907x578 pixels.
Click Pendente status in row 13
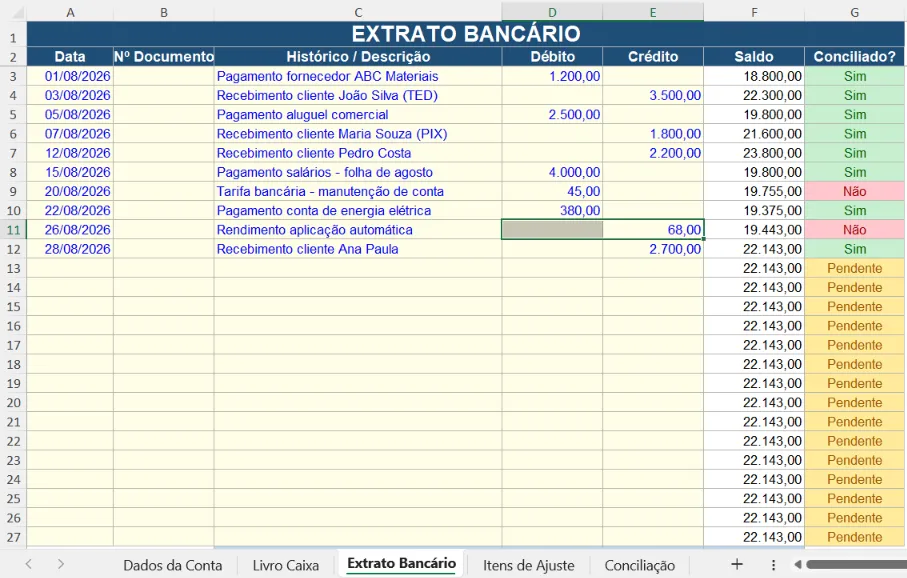854,268
